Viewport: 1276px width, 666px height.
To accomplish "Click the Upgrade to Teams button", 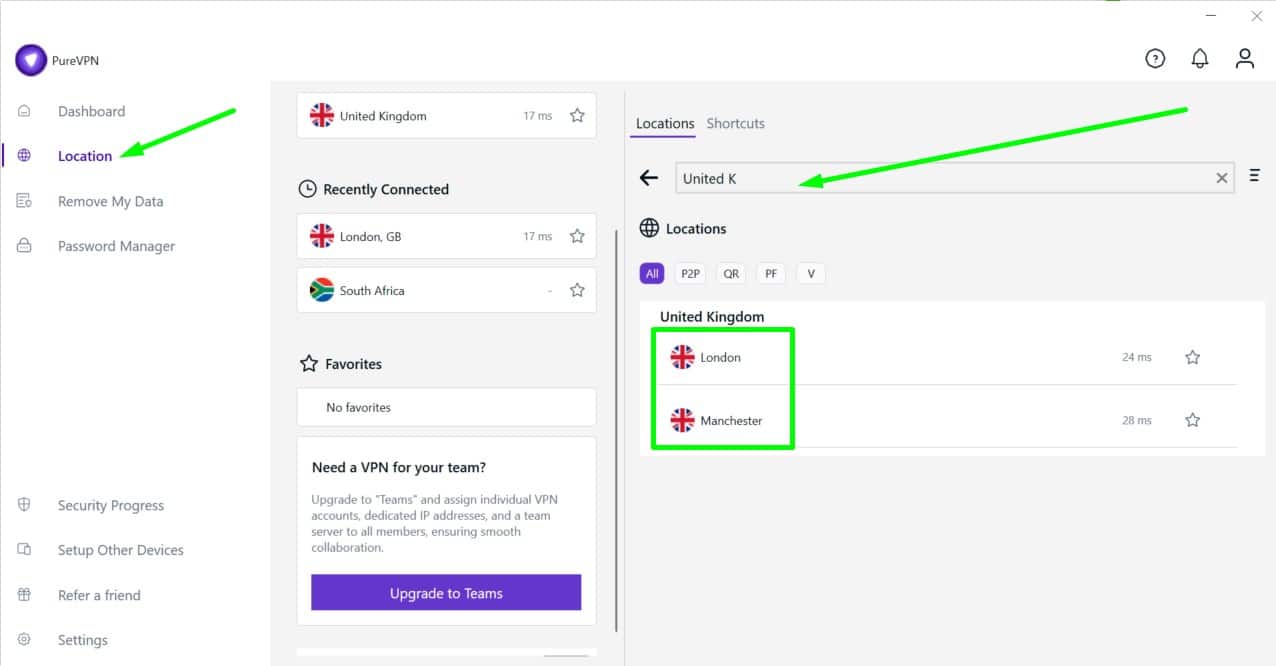I will pos(446,592).
